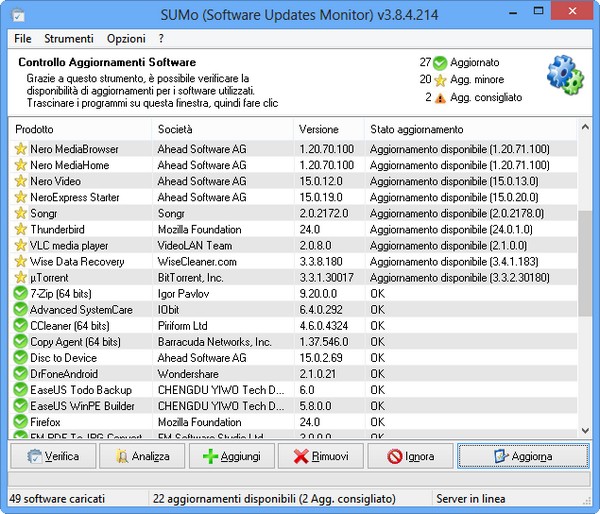Viewport: 600px width, 514px height.
Task: Click the Analizza button
Action: point(142,456)
